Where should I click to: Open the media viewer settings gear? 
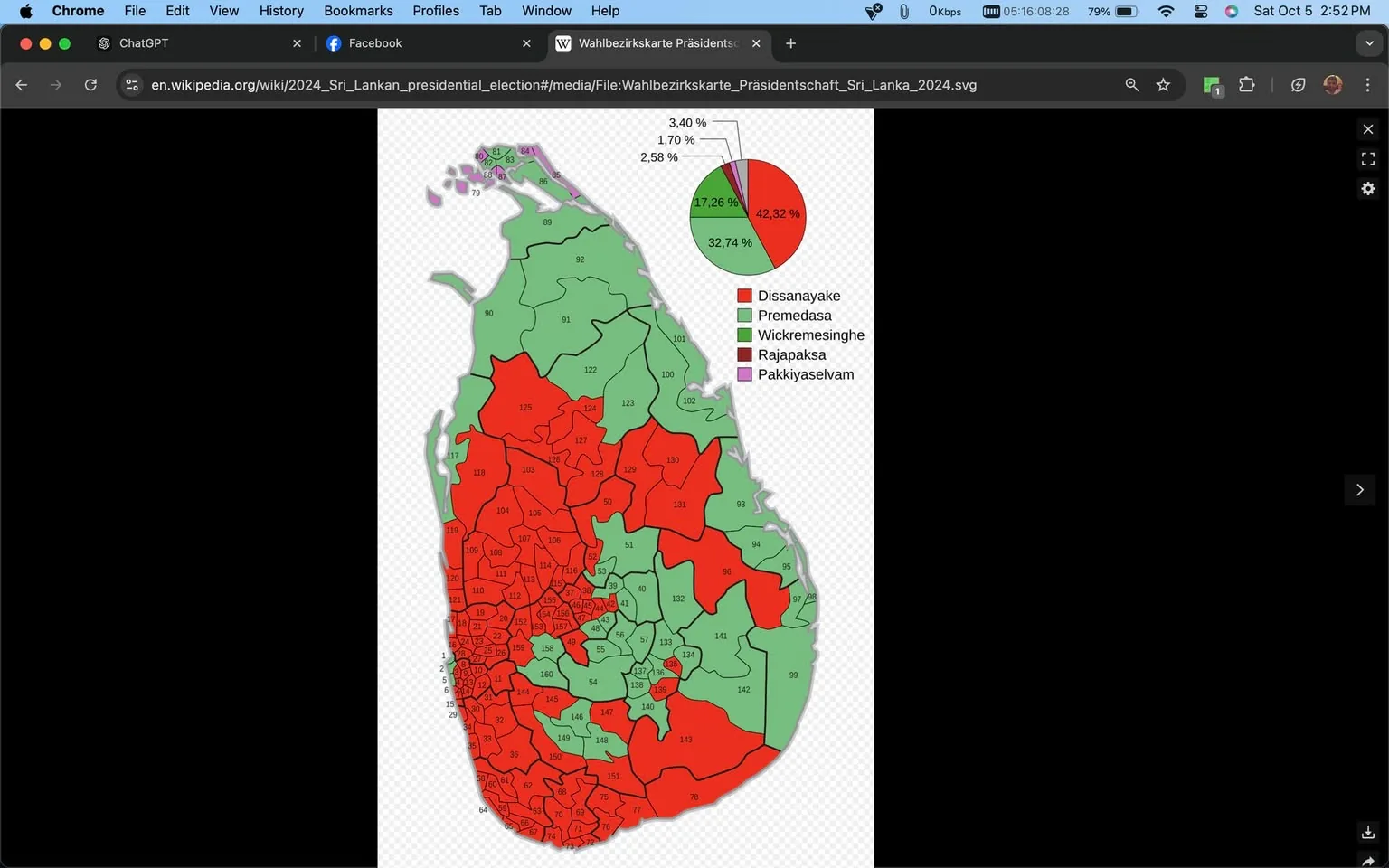pos(1367,188)
